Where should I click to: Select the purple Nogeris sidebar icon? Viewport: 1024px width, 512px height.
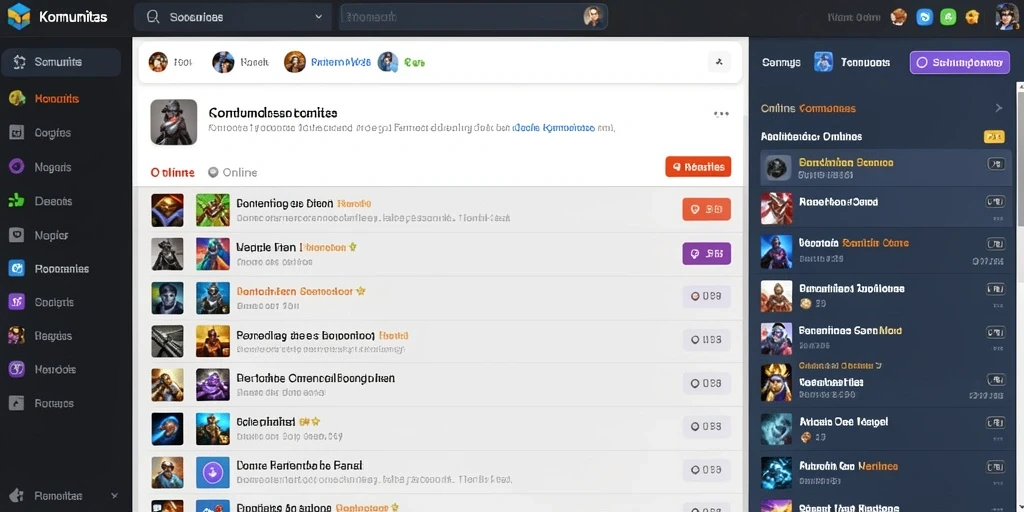point(17,167)
